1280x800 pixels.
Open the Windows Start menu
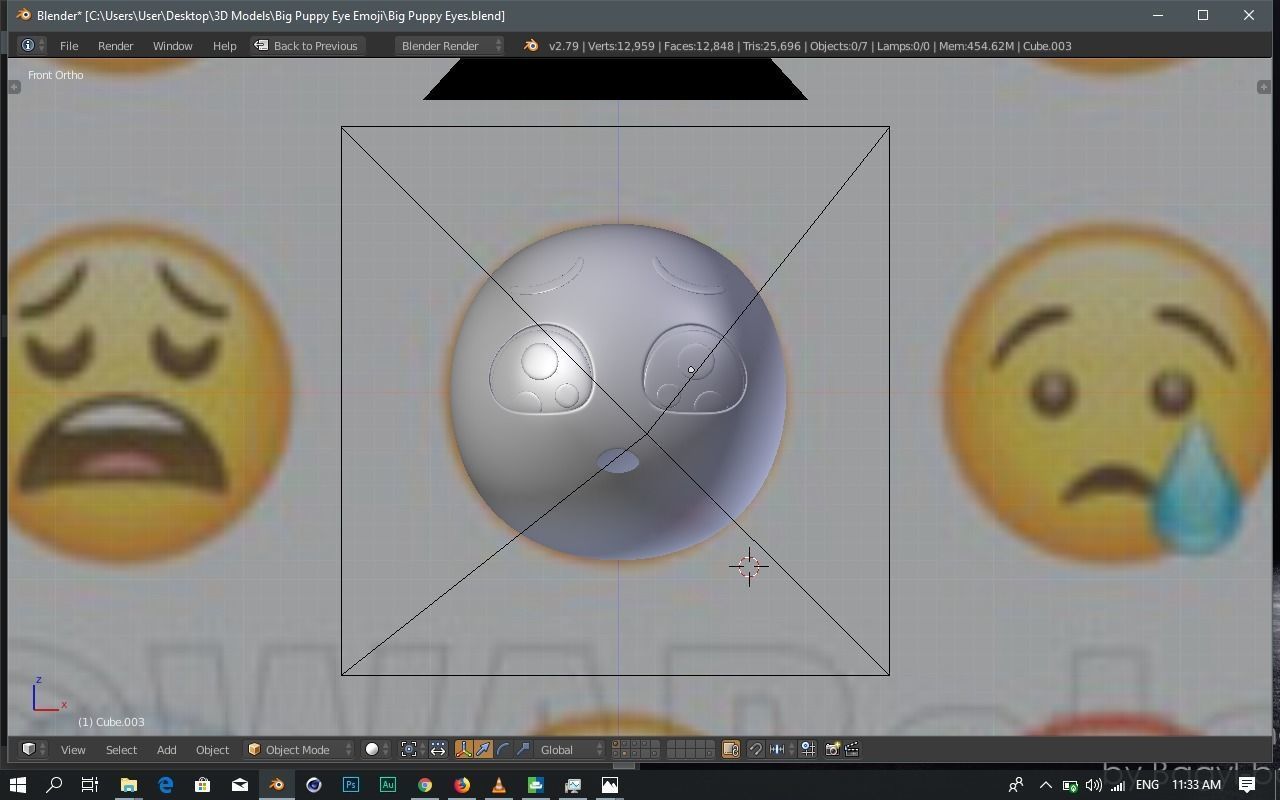click(x=17, y=785)
